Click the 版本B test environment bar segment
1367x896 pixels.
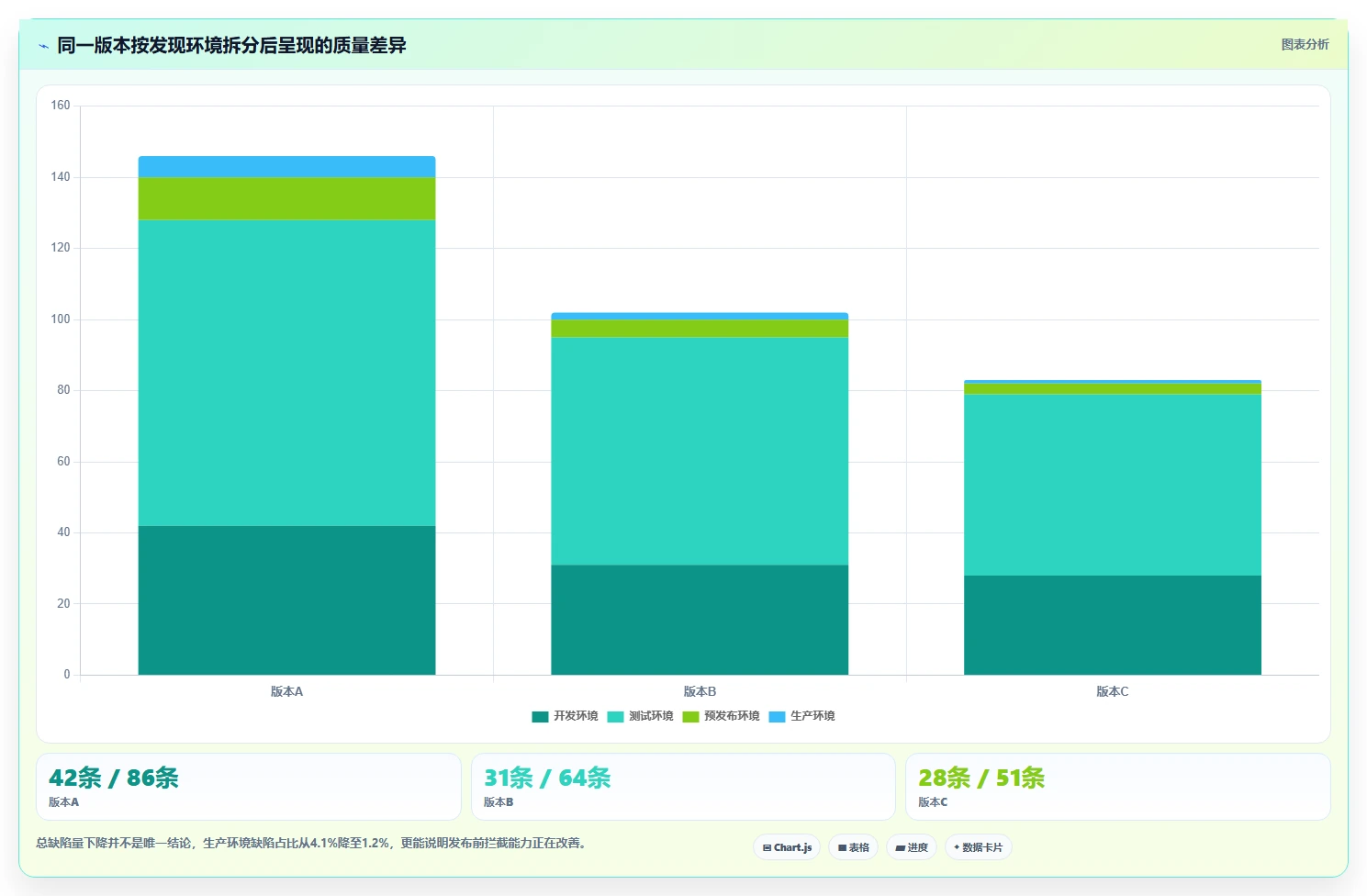(700, 451)
